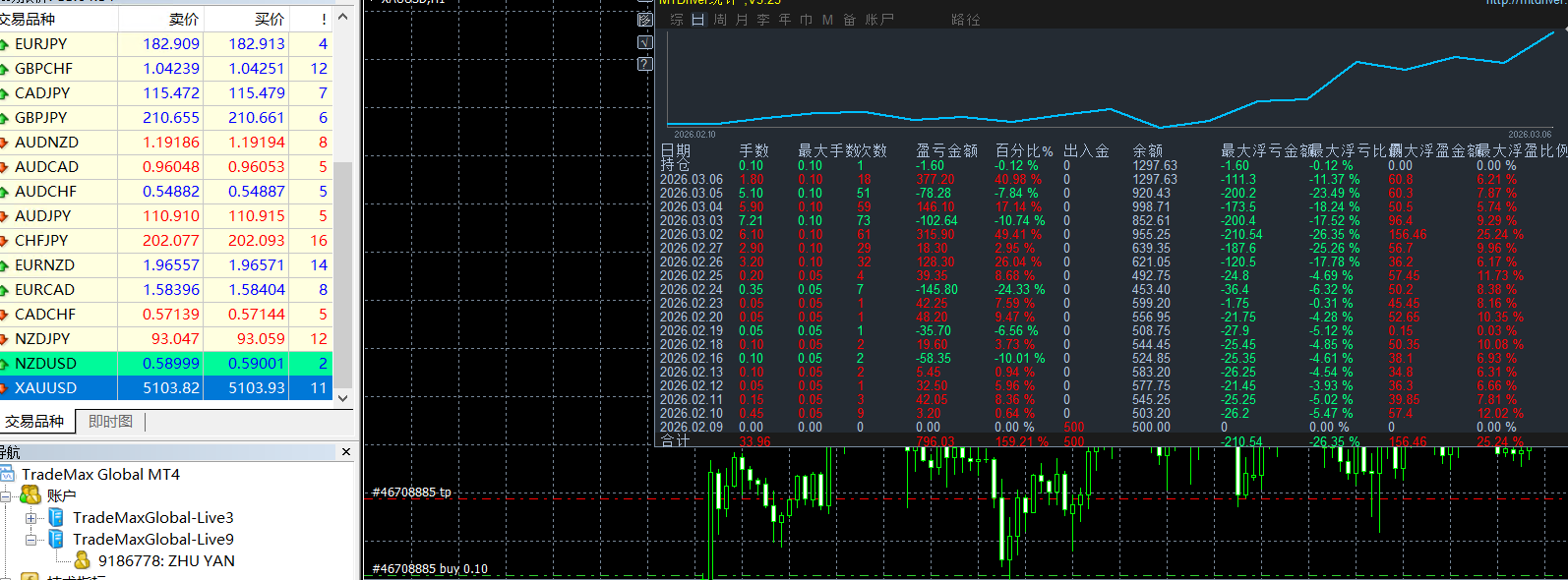Image resolution: width=1568 pixels, height=580 pixels.
Task: Click the 账户 button in statistics header
Action: click(x=879, y=20)
